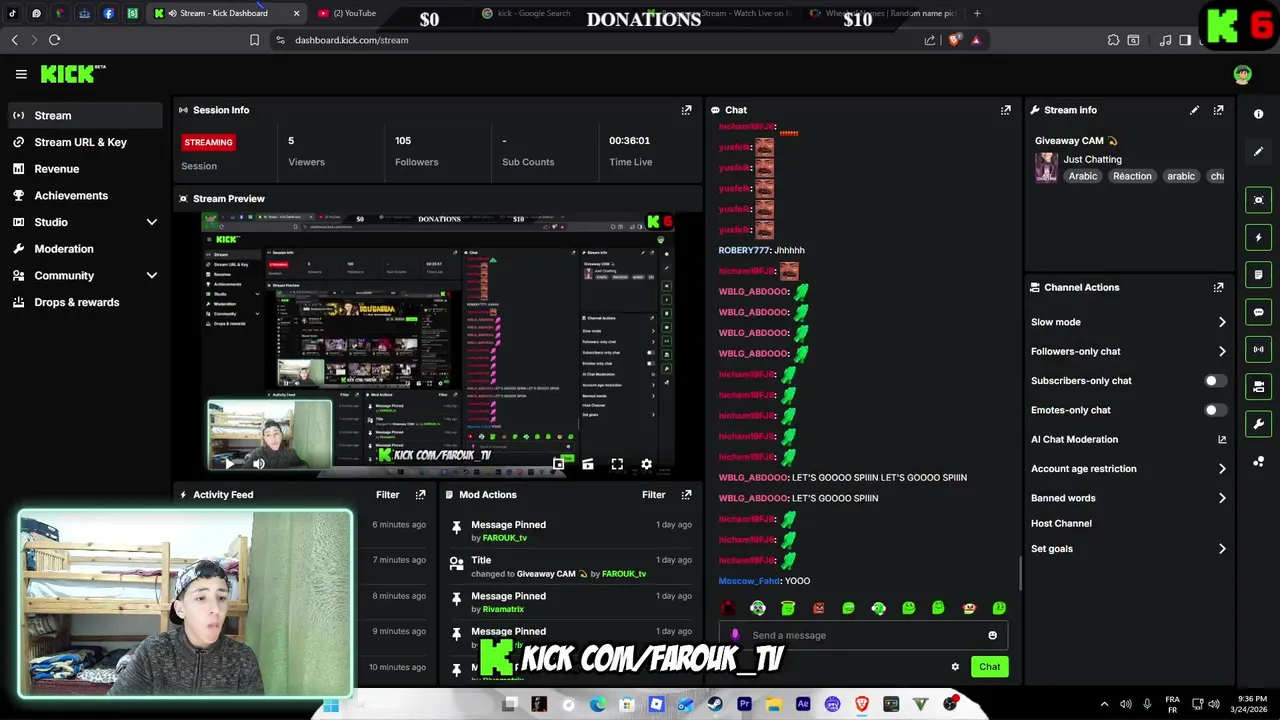Toggle the lightning bolt widget in sidebar
The width and height of the screenshot is (1280, 720).
1258,237
